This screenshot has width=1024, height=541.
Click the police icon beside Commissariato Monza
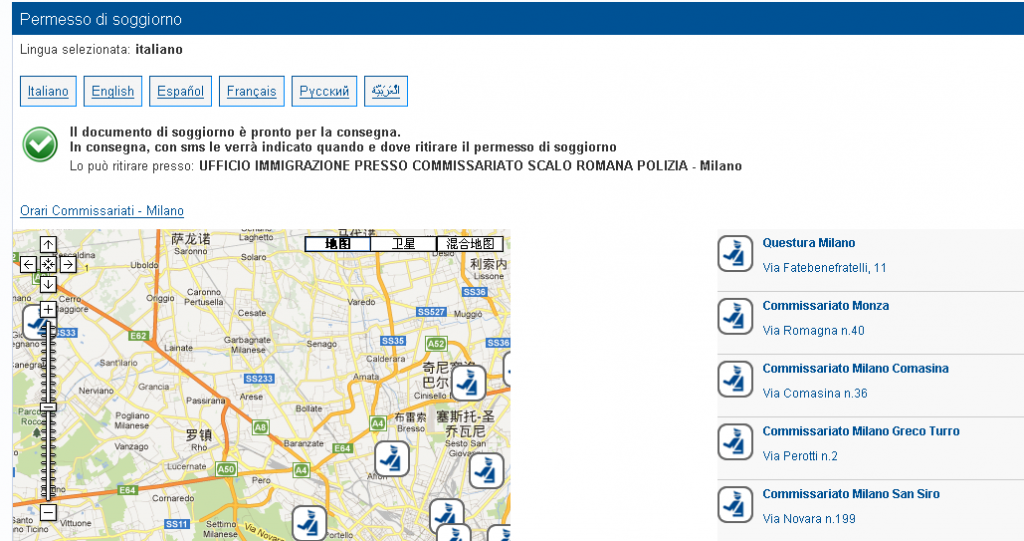(735, 316)
